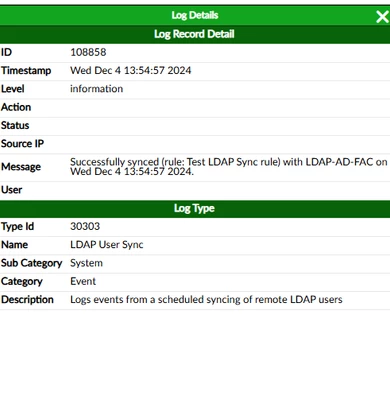Screen dimensions: 390x400
Task: Close the Log Details dialog
Action: click(382, 16)
